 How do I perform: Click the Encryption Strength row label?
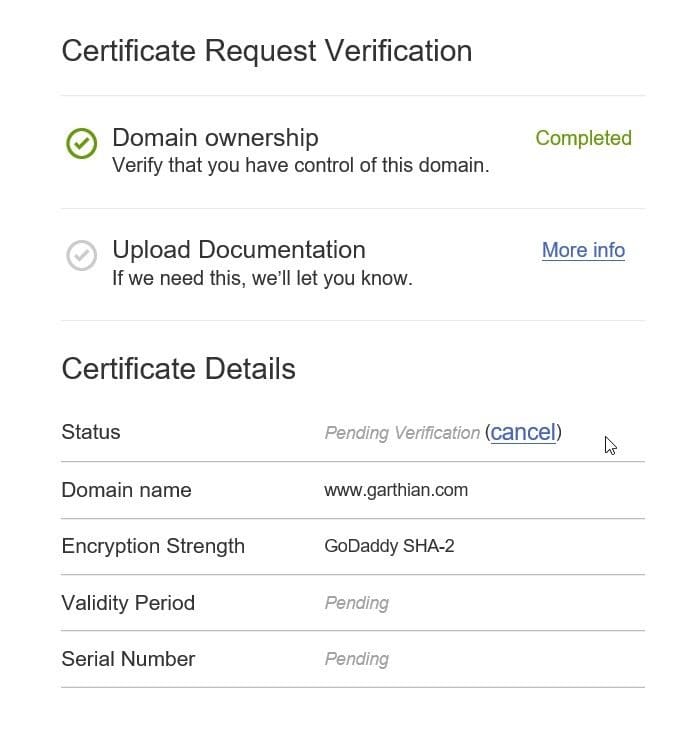(153, 546)
